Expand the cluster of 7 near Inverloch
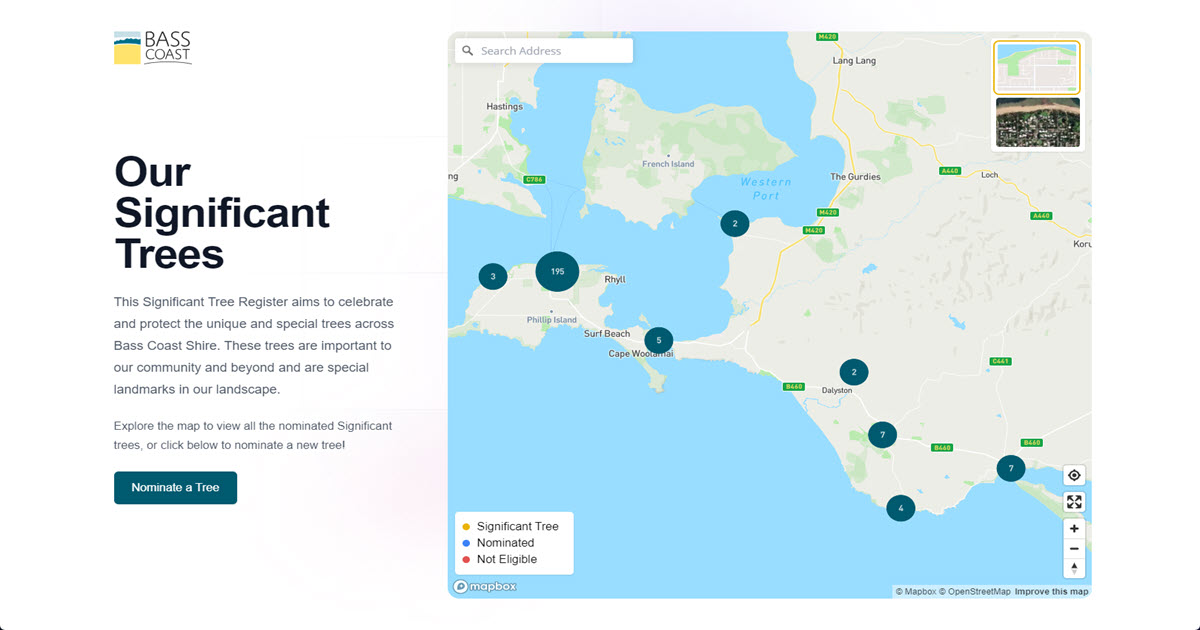Image resolution: width=1200 pixels, height=630 pixels. [1011, 467]
